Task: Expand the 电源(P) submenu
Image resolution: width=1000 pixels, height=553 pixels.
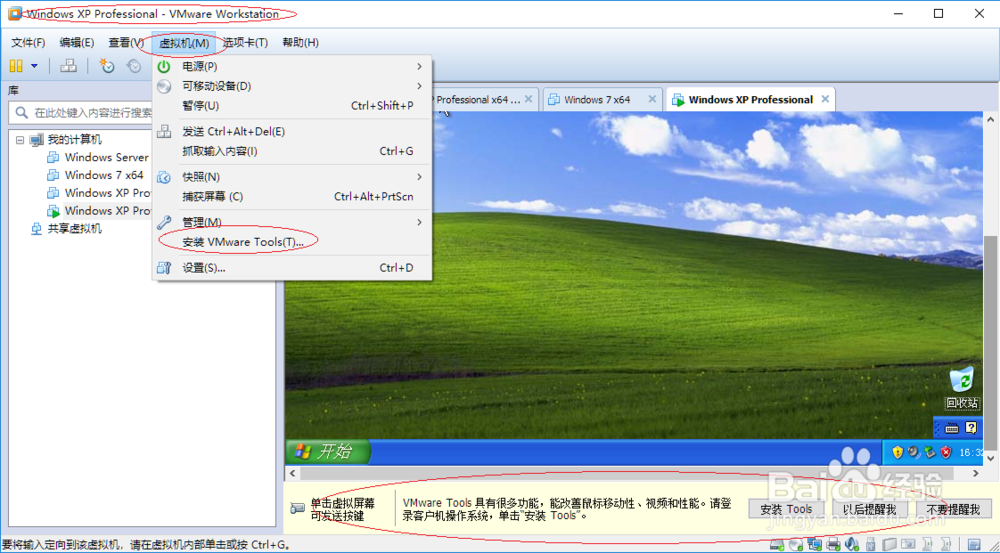Action: [292, 66]
